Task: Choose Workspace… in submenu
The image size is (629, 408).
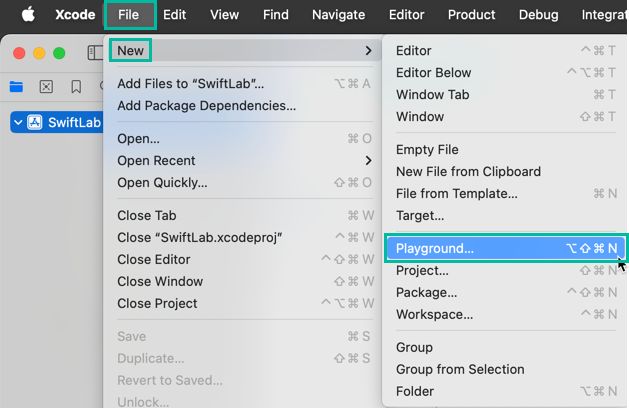Action: click(505, 315)
